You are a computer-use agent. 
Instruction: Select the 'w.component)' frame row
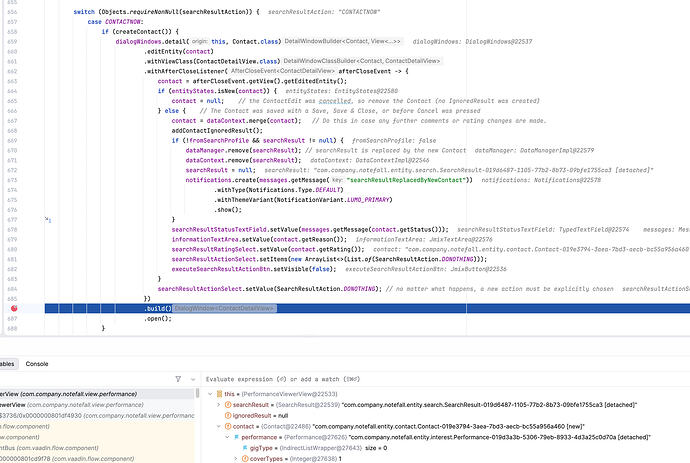(x=97, y=437)
